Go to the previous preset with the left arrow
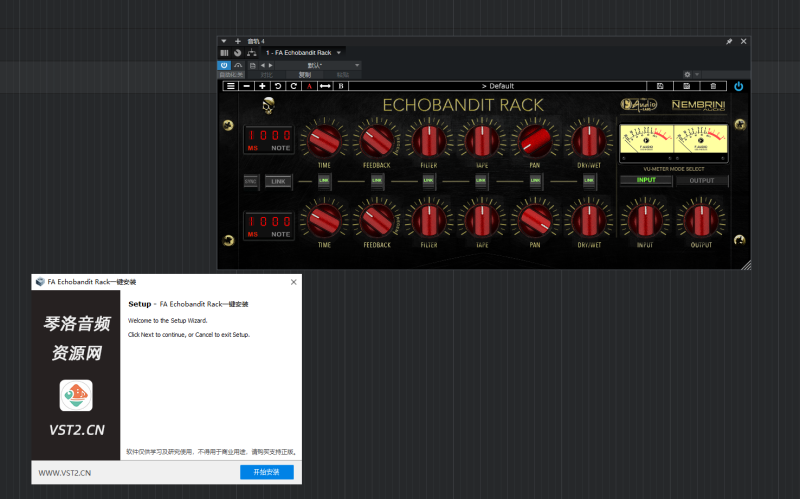800x499 pixels. click(263, 65)
